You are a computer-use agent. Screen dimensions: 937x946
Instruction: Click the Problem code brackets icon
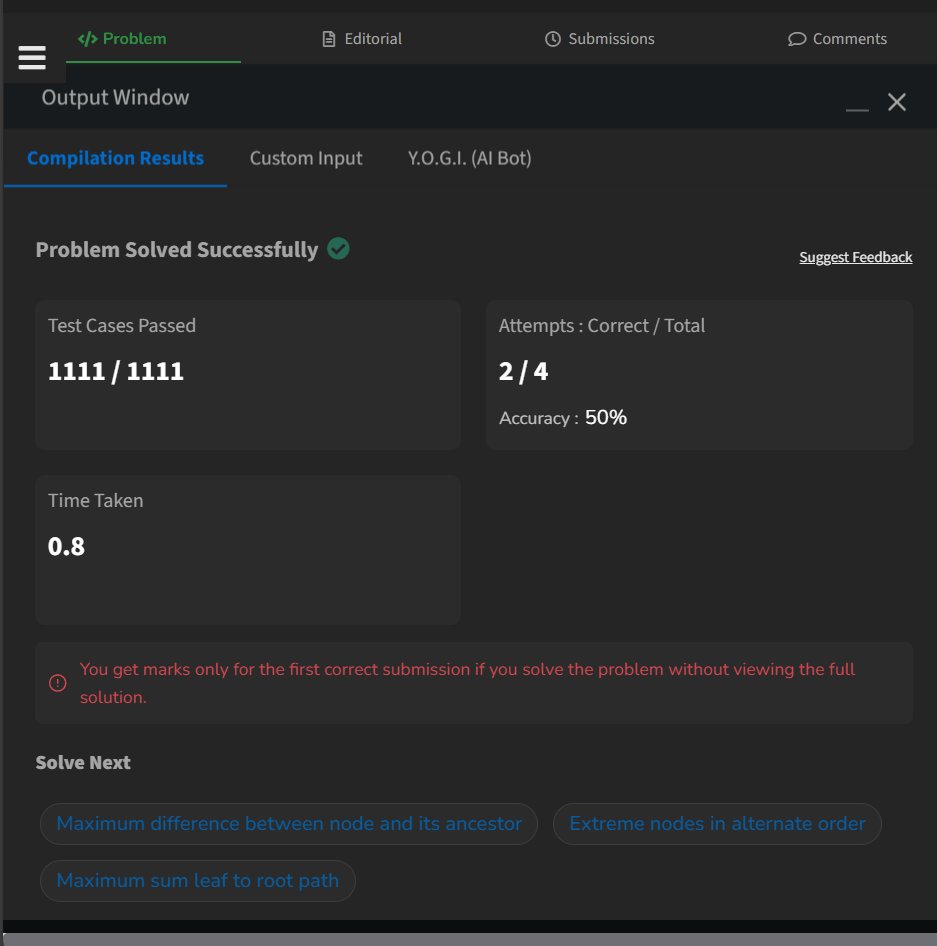point(87,39)
